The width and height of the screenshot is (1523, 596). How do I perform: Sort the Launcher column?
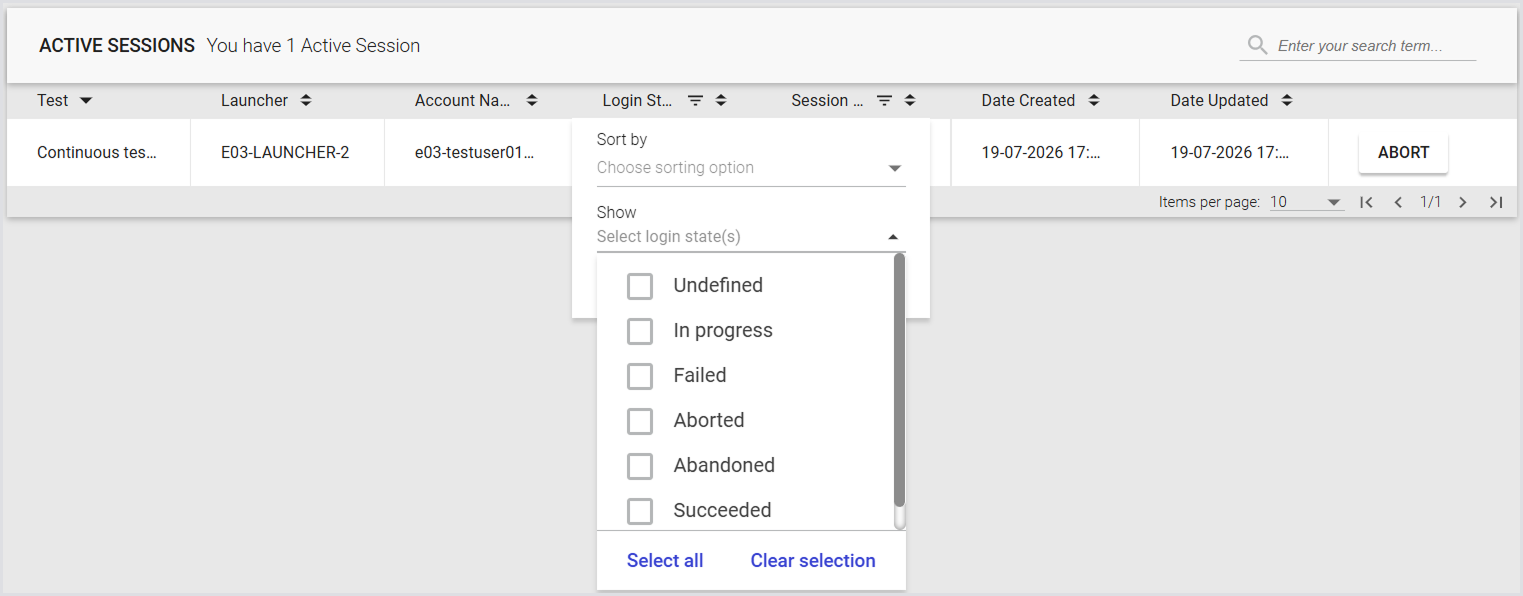point(306,101)
